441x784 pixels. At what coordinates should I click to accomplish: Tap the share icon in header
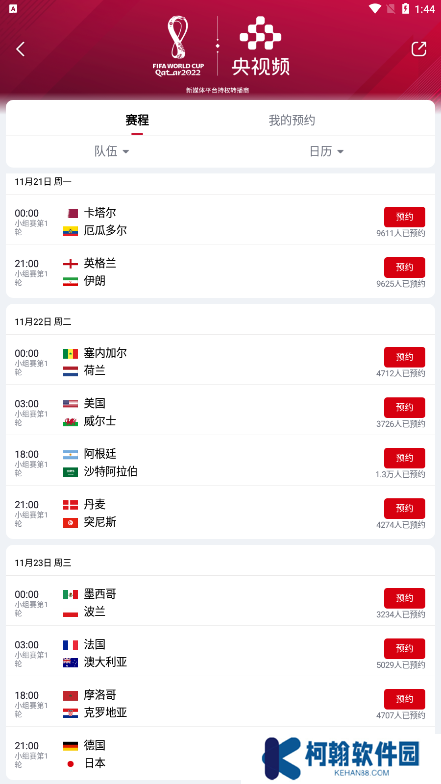coord(418,49)
